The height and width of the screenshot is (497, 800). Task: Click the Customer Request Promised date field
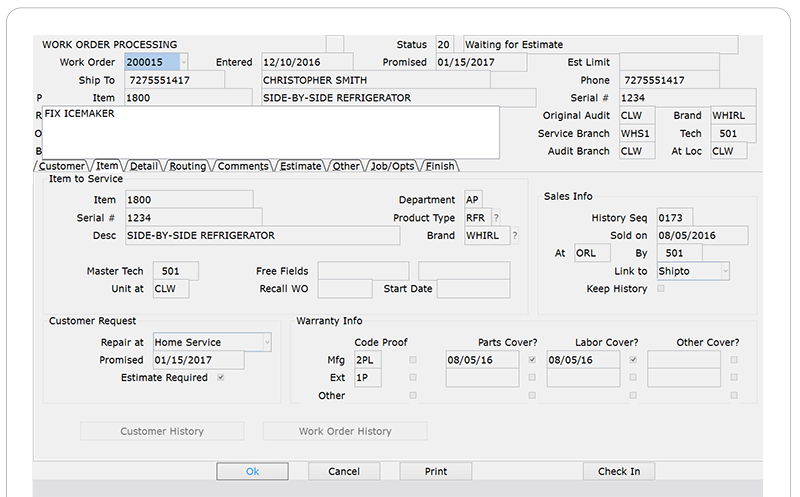[198, 360]
